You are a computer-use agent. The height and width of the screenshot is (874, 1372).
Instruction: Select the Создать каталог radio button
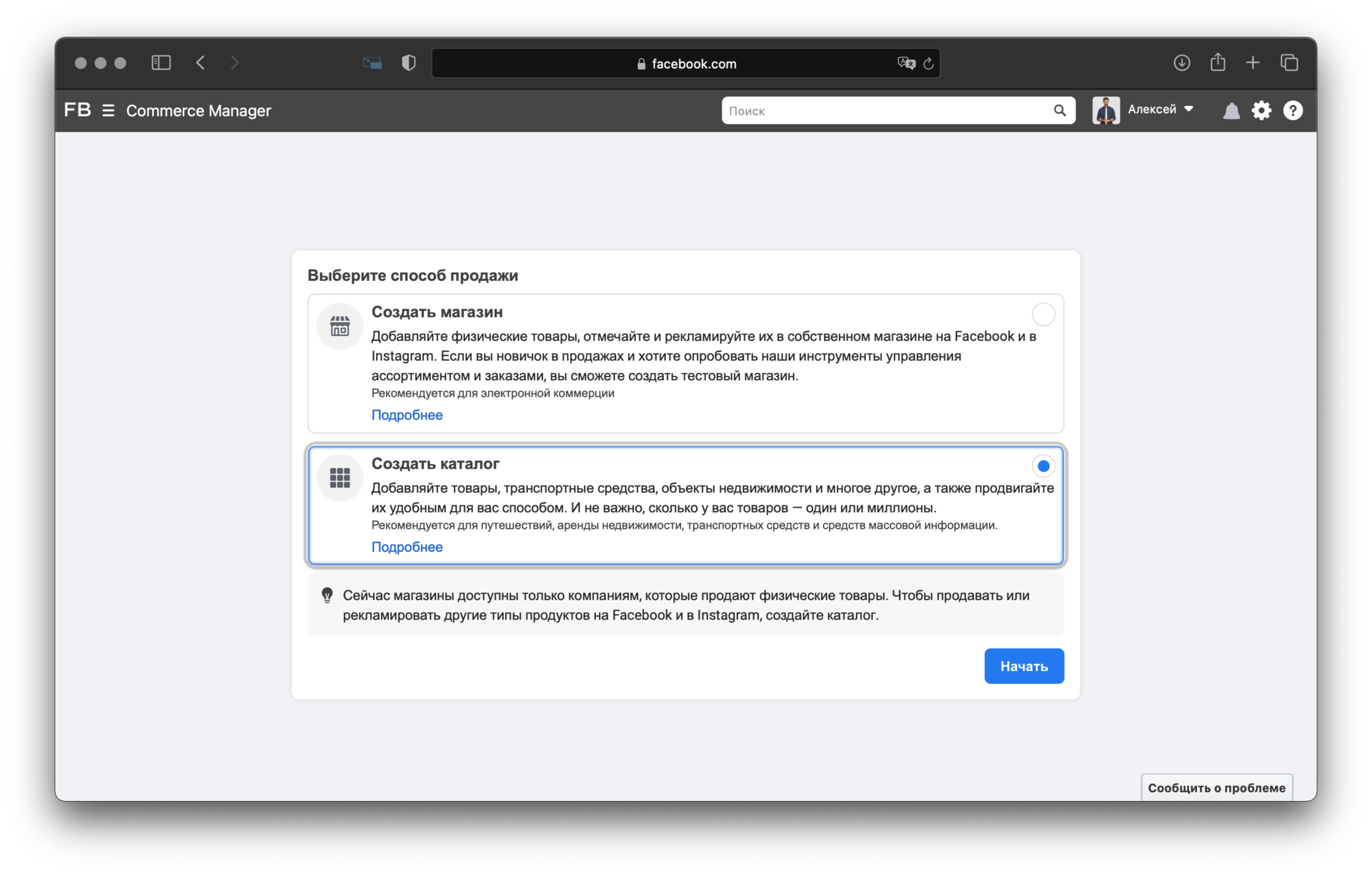[x=1043, y=466]
